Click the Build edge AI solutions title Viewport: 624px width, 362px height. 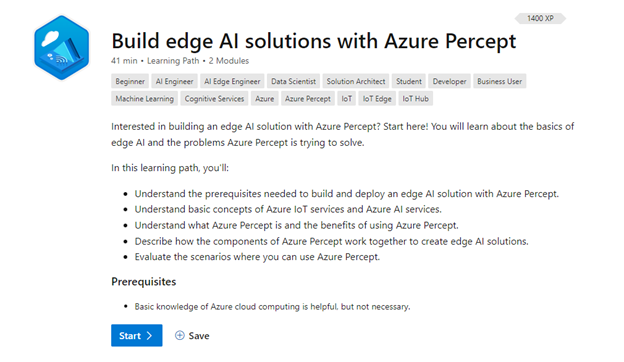pyautogui.click(x=314, y=41)
